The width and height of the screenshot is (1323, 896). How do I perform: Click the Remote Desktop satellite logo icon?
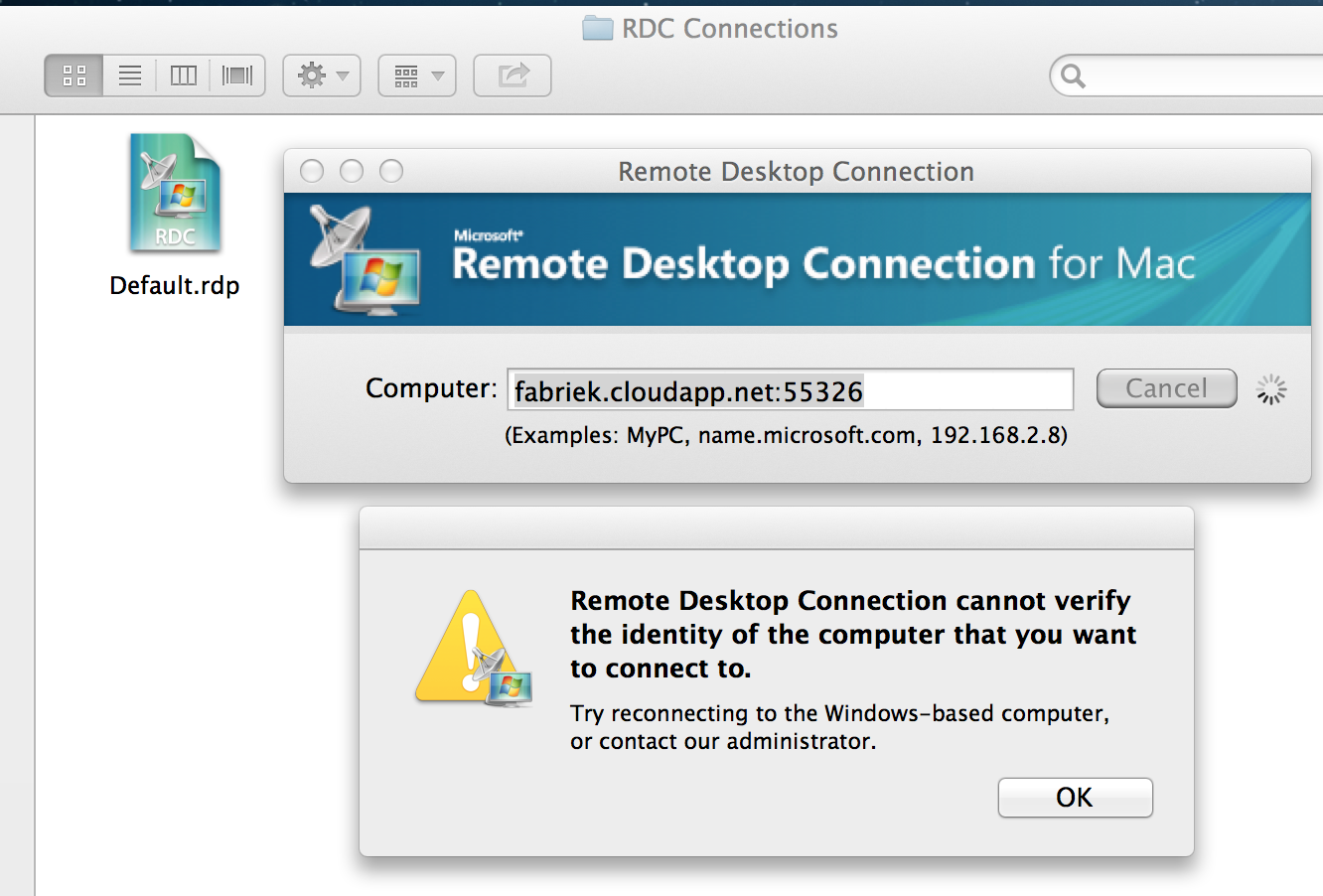point(365,260)
